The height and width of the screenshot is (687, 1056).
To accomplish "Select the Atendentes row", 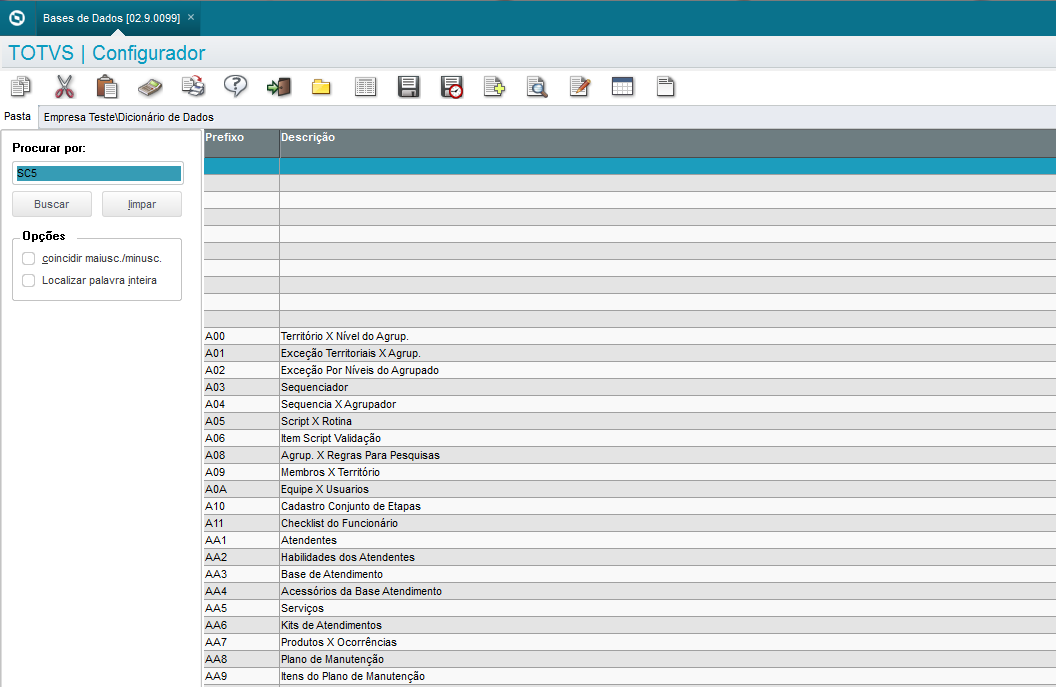I will pyautogui.click(x=630, y=540).
